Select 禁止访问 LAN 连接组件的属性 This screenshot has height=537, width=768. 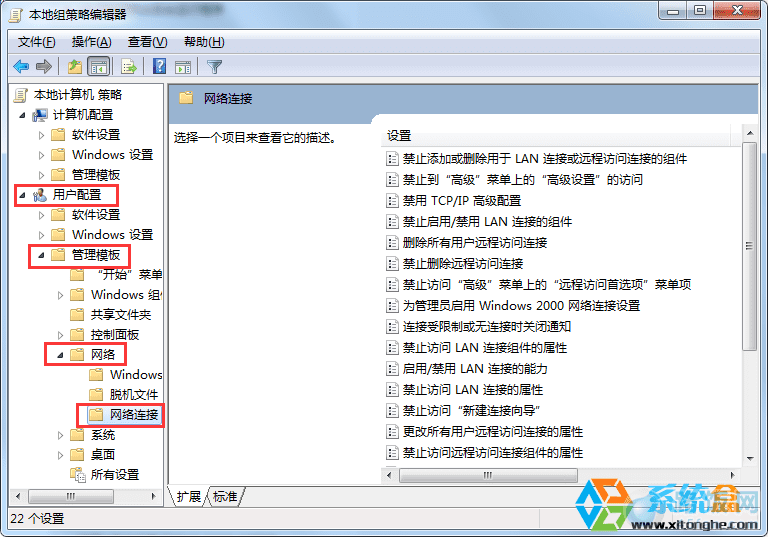484,348
